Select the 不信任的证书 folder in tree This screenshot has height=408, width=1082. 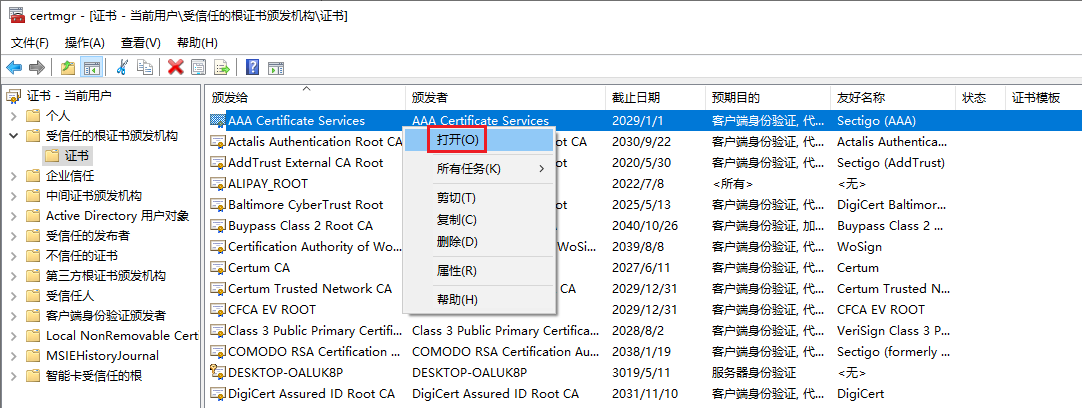click(x=82, y=256)
